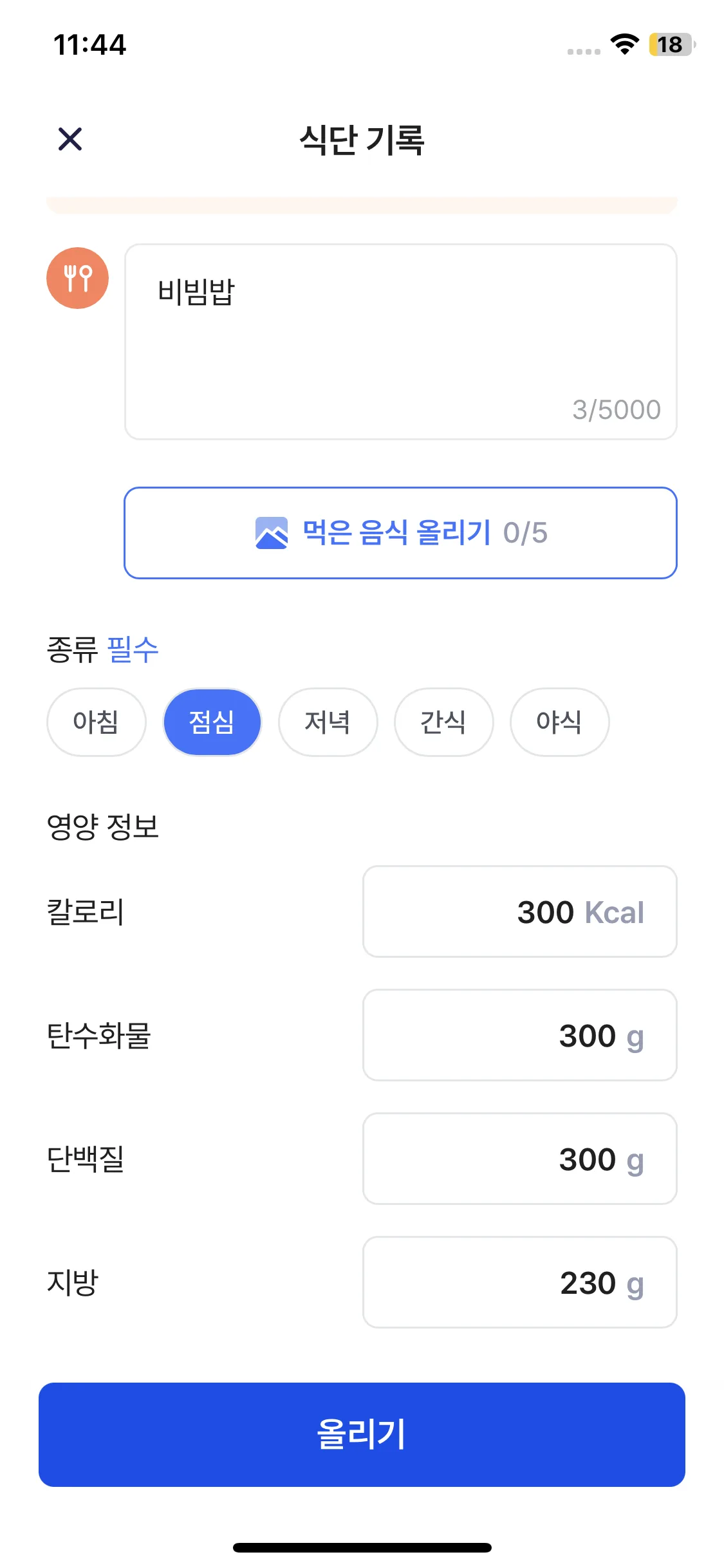Set the meal type to 야식
This screenshot has width=724, height=1568.
coord(559,722)
